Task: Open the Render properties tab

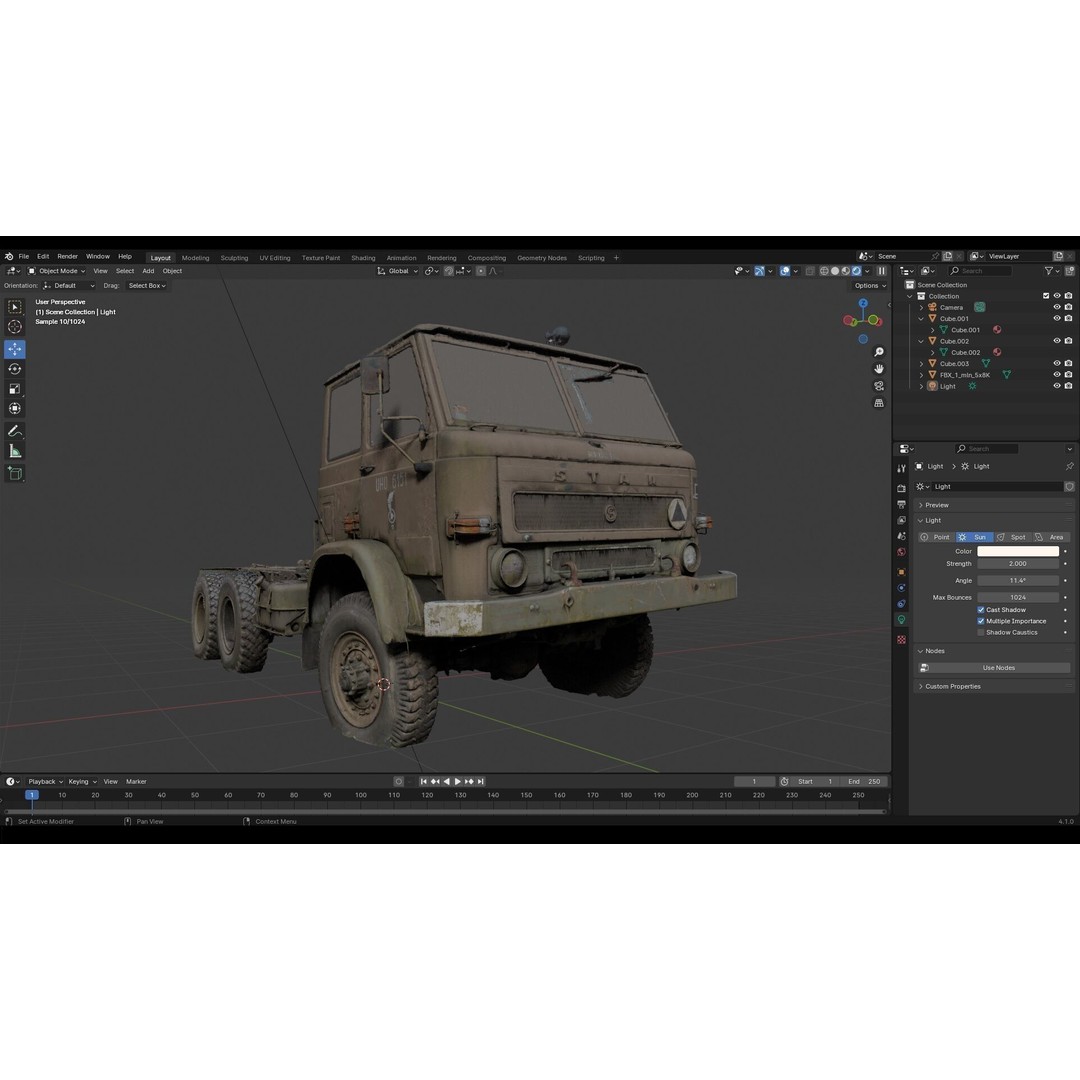Action: pyautogui.click(x=902, y=488)
